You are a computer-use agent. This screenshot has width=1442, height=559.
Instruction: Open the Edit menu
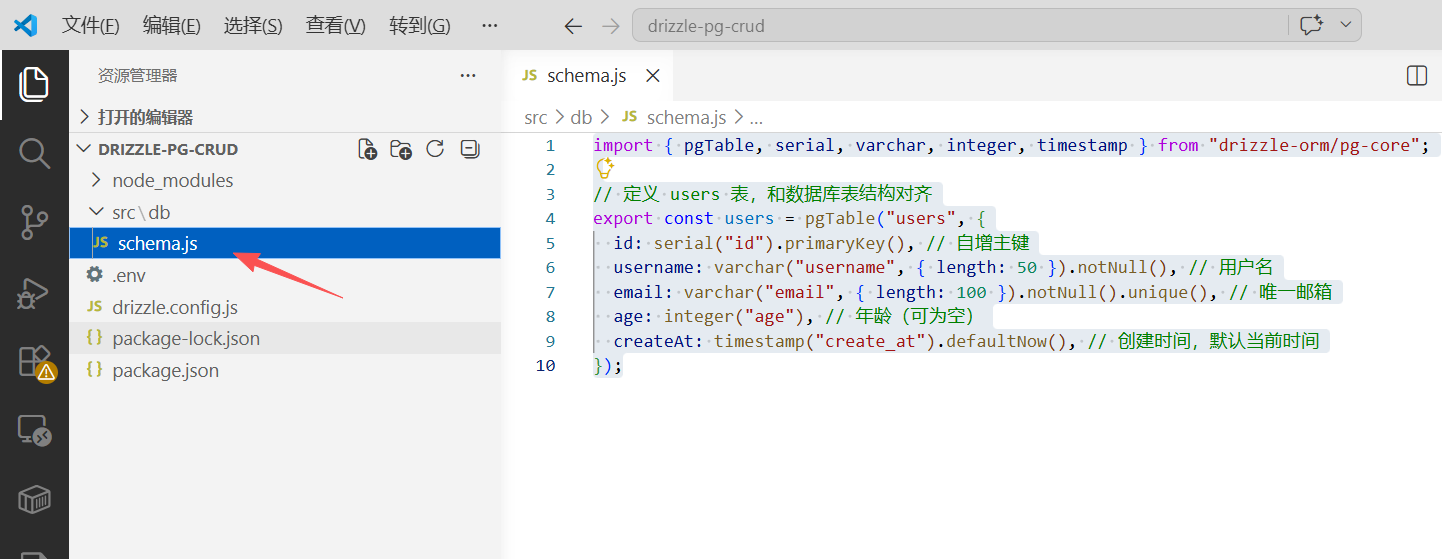(x=171, y=26)
